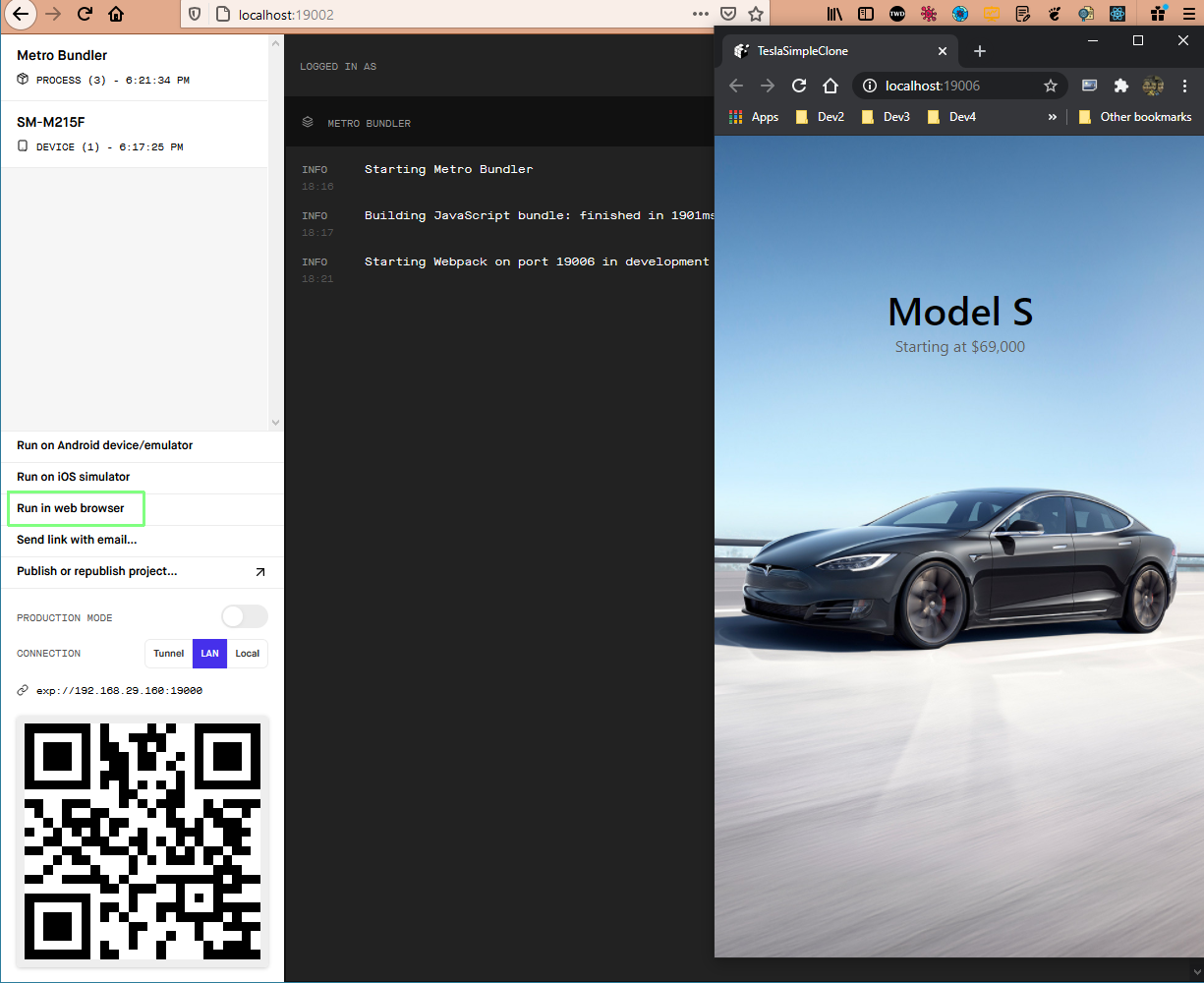Viewport: 1204px width, 983px height.
Task: Select the TeslaSimpleClone Chrome tab
Action: coord(840,51)
